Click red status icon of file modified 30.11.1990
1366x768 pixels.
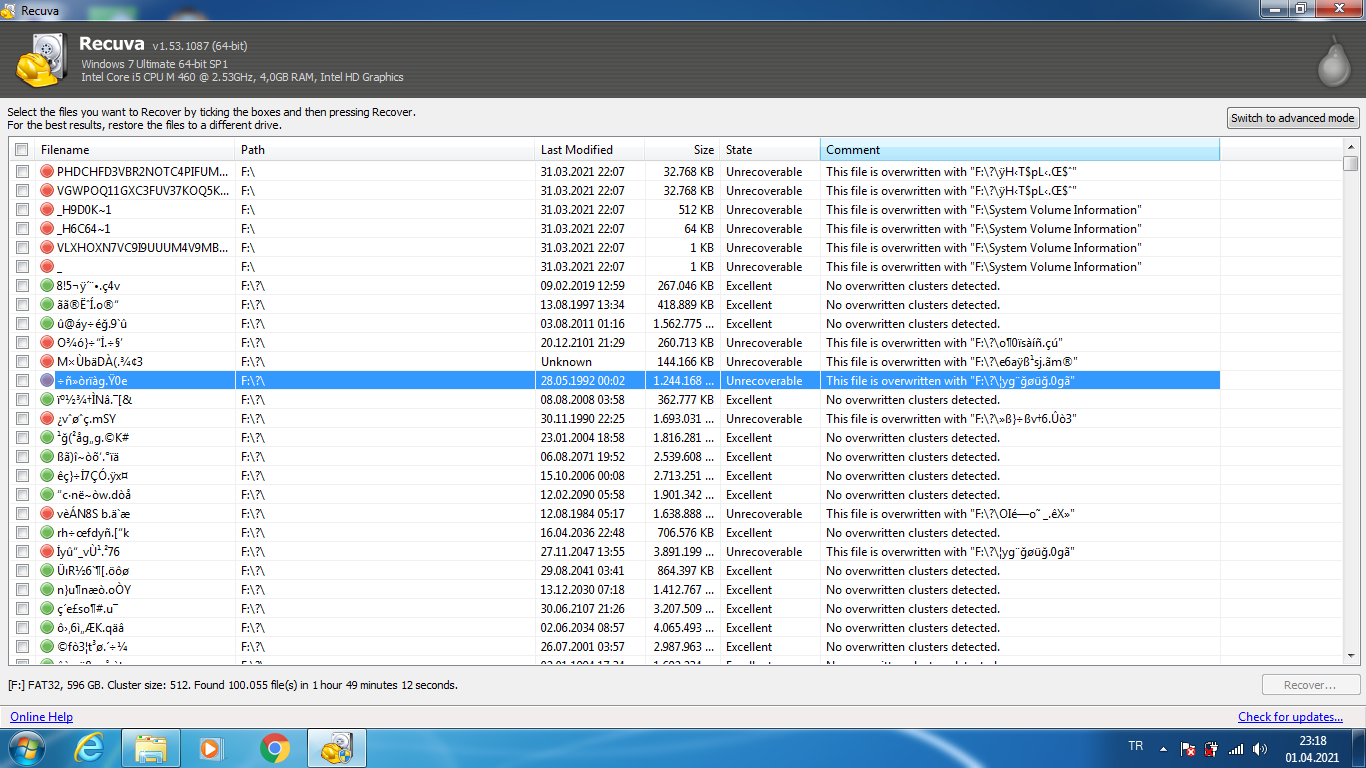(47, 419)
